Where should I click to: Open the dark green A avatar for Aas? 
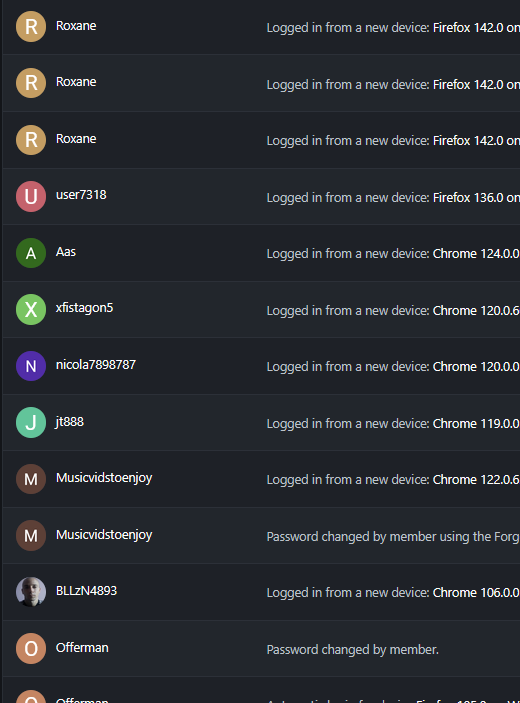(31, 253)
